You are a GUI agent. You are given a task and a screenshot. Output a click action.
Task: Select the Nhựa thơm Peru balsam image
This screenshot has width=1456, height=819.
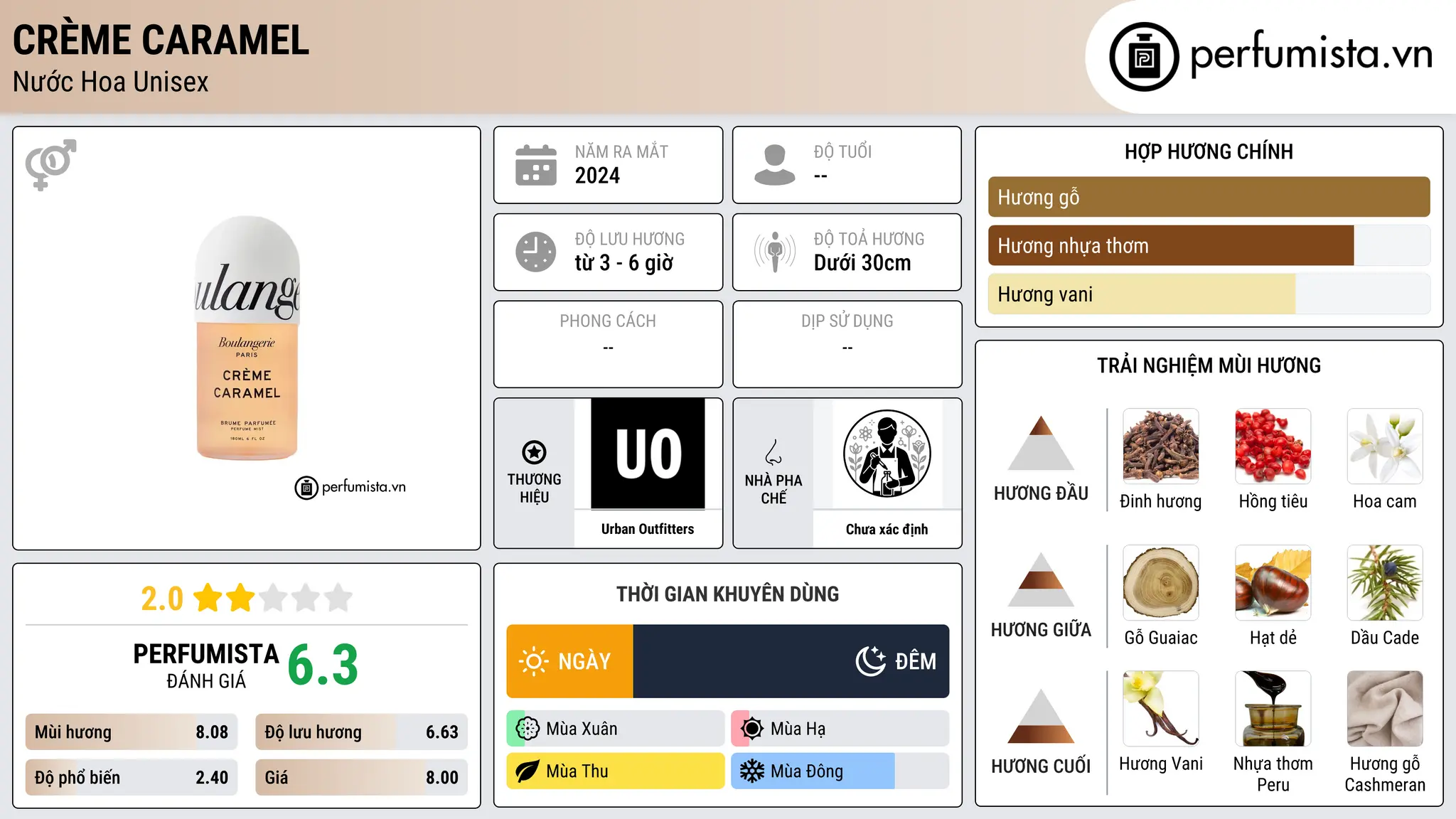1273,709
